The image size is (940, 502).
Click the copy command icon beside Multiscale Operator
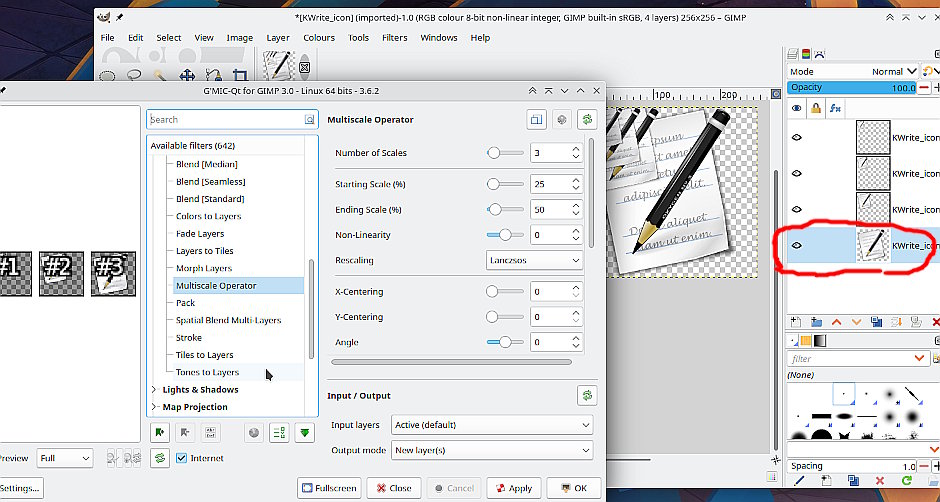pos(537,119)
